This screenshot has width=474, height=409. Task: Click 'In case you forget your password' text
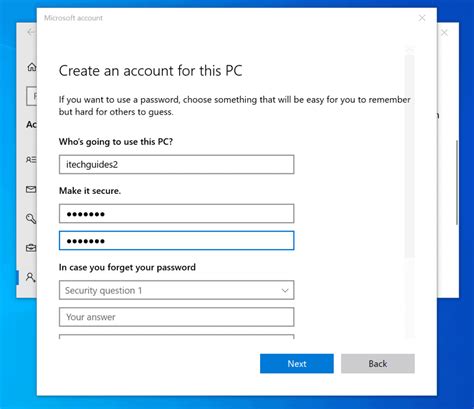127,267
